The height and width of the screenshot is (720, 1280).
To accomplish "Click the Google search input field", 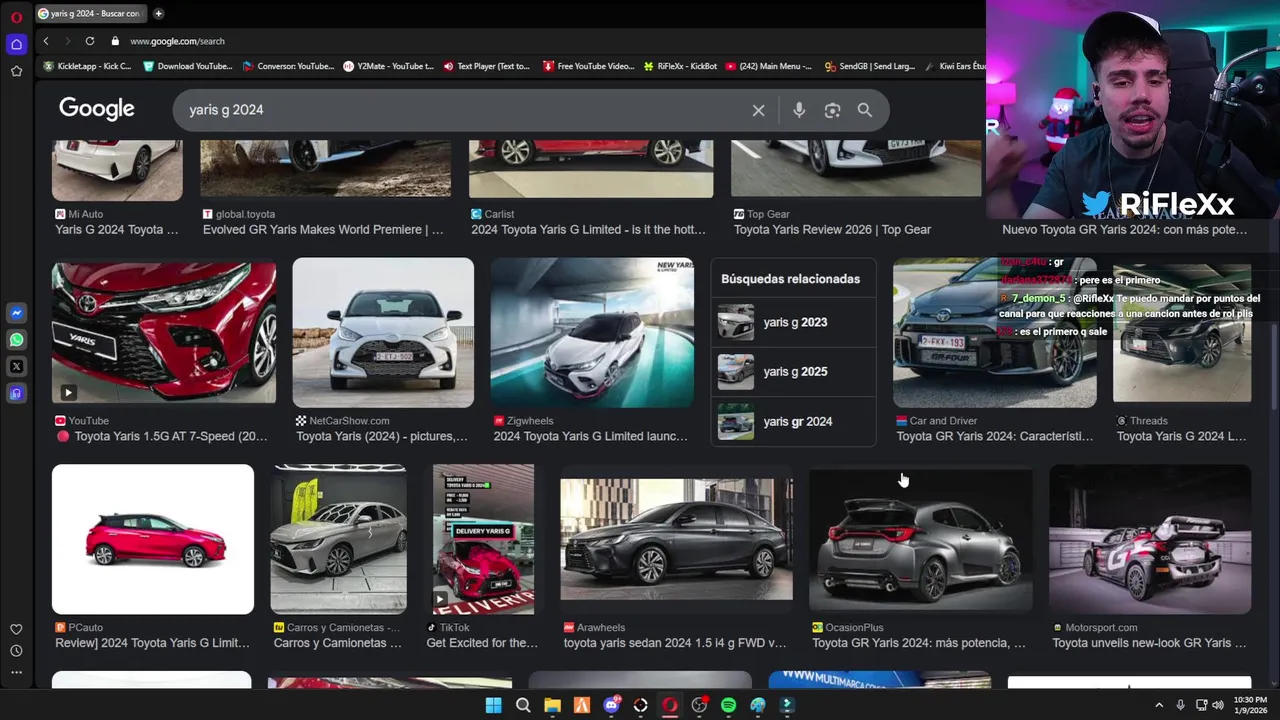I will click(x=465, y=110).
